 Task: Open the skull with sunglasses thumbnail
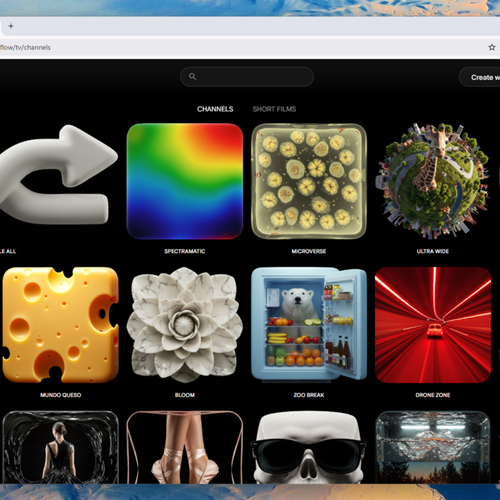coord(309,447)
